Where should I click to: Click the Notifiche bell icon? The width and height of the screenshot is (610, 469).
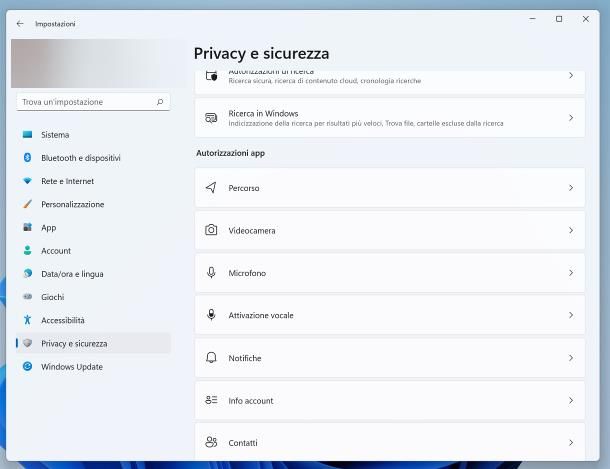click(x=211, y=357)
